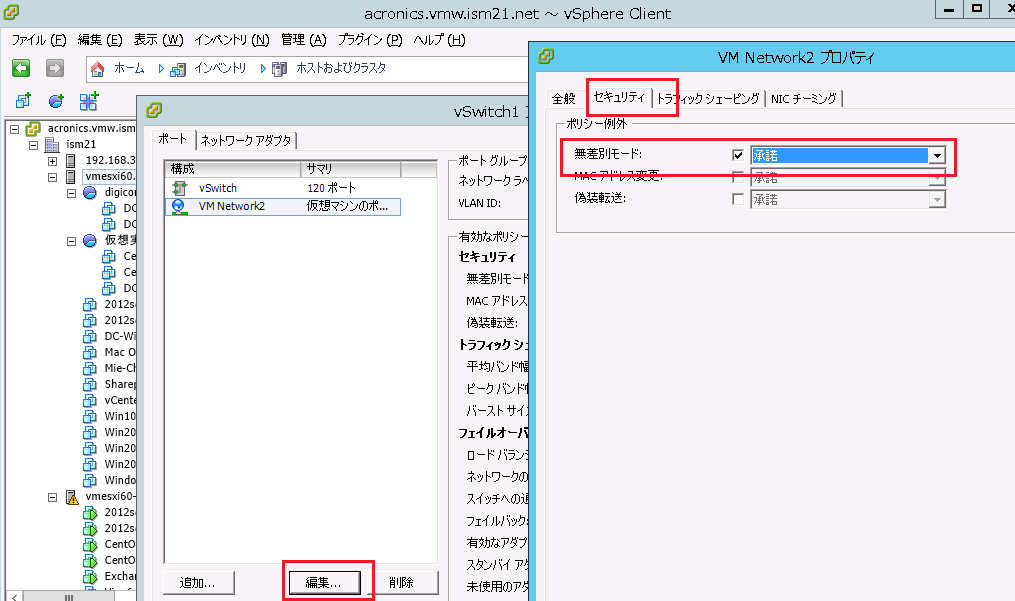Open the 編集 (E) menu

tap(100, 40)
